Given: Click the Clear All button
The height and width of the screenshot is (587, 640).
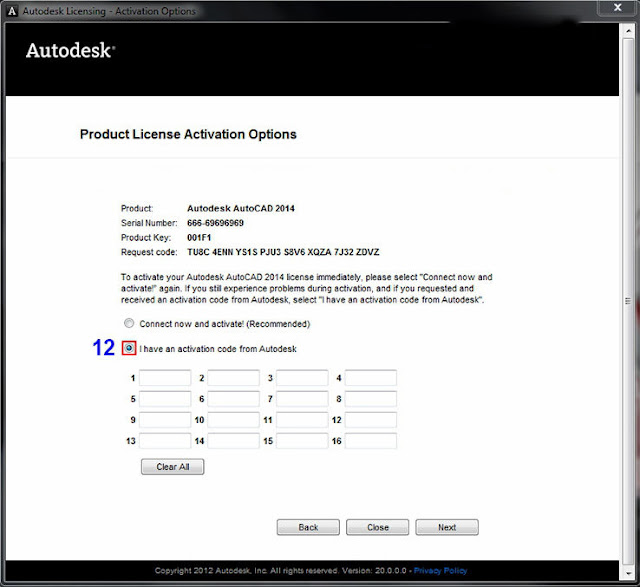Looking at the screenshot, I should [x=173, y=467].
